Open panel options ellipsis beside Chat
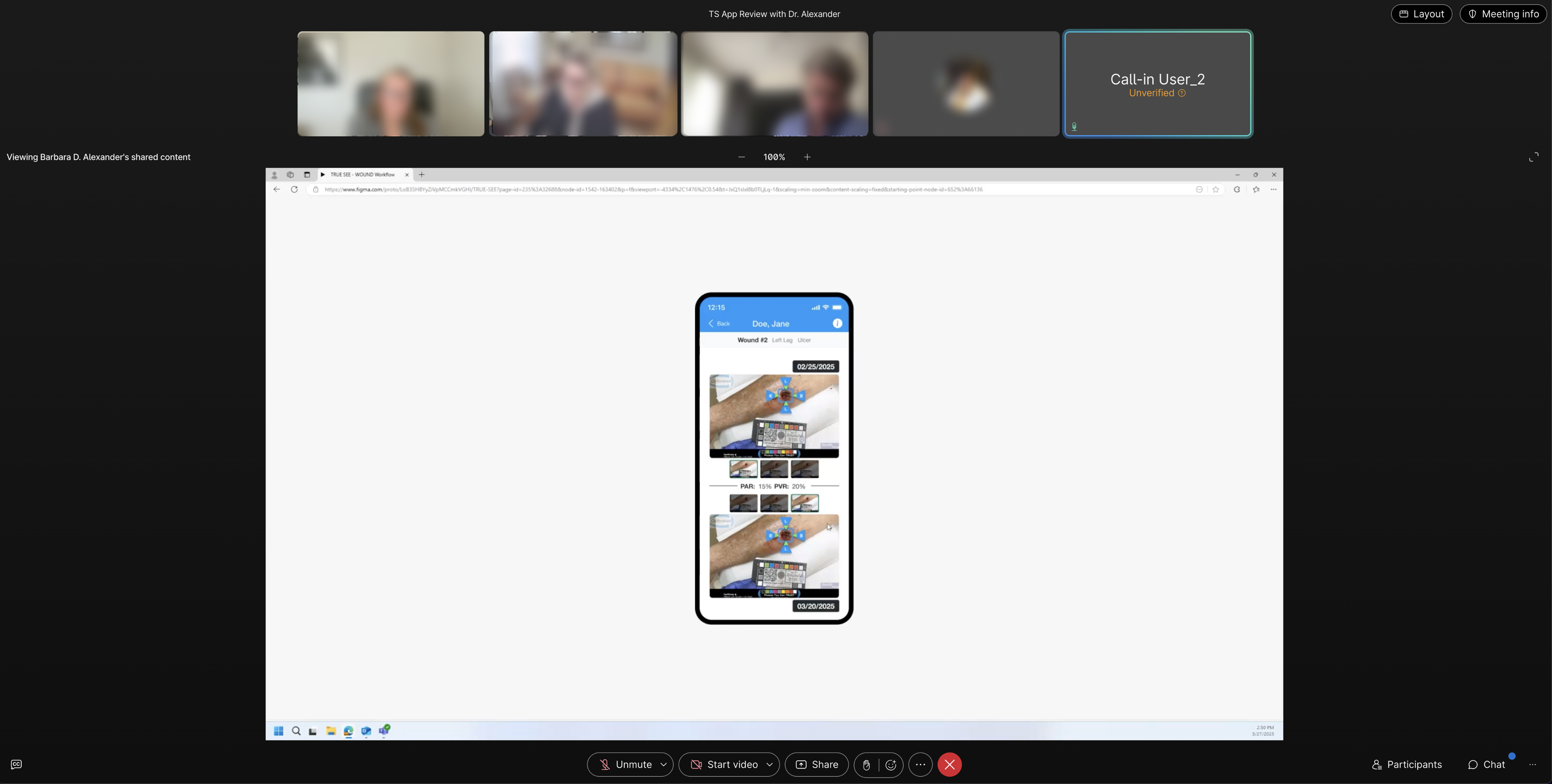 [1533, 765]
